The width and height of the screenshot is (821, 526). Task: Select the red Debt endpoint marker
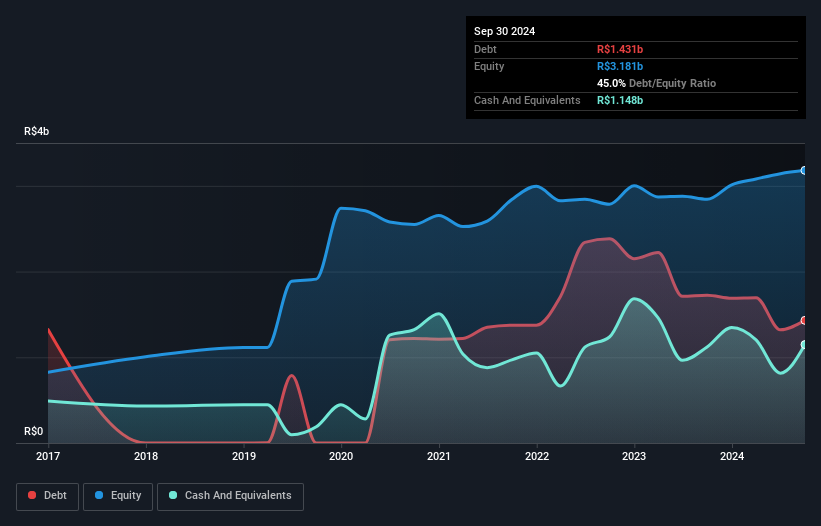point(804,320)
